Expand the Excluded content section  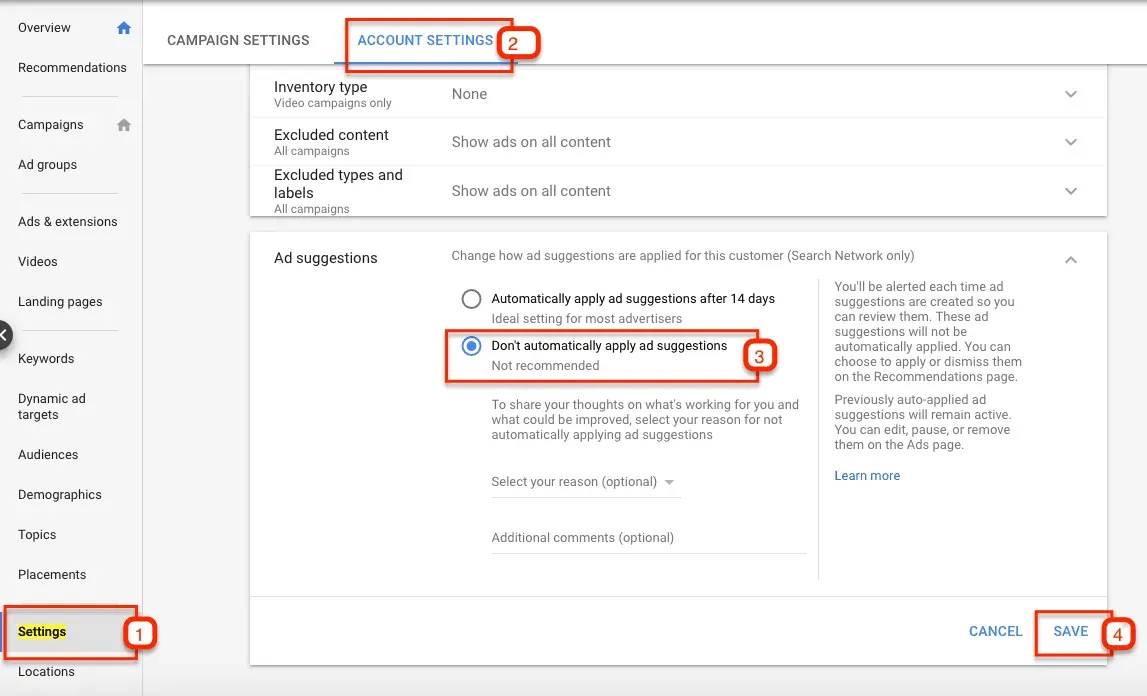click(x=1070, y=141)
